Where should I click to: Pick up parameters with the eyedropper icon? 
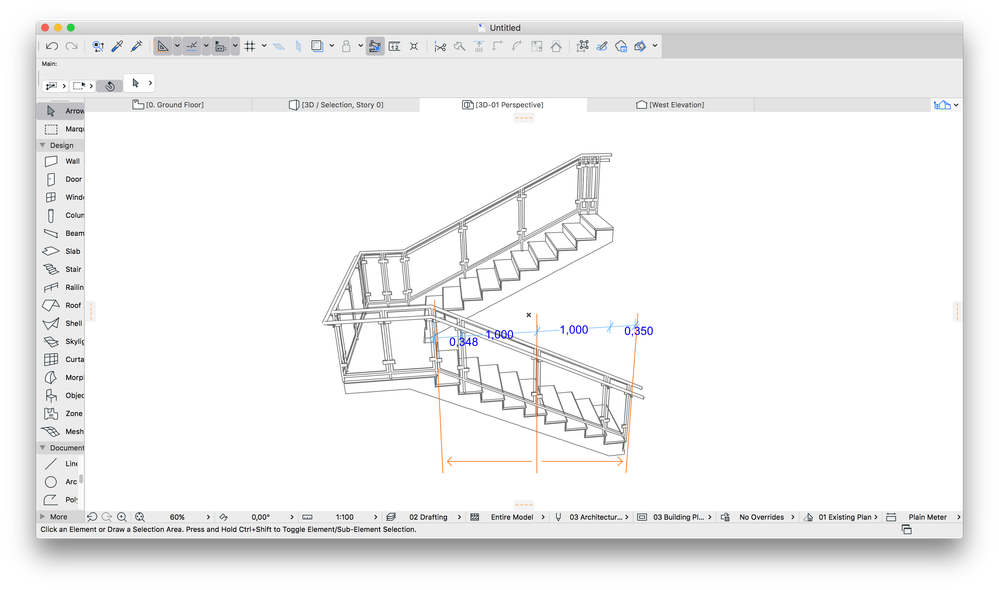click(x=117, y=46)
